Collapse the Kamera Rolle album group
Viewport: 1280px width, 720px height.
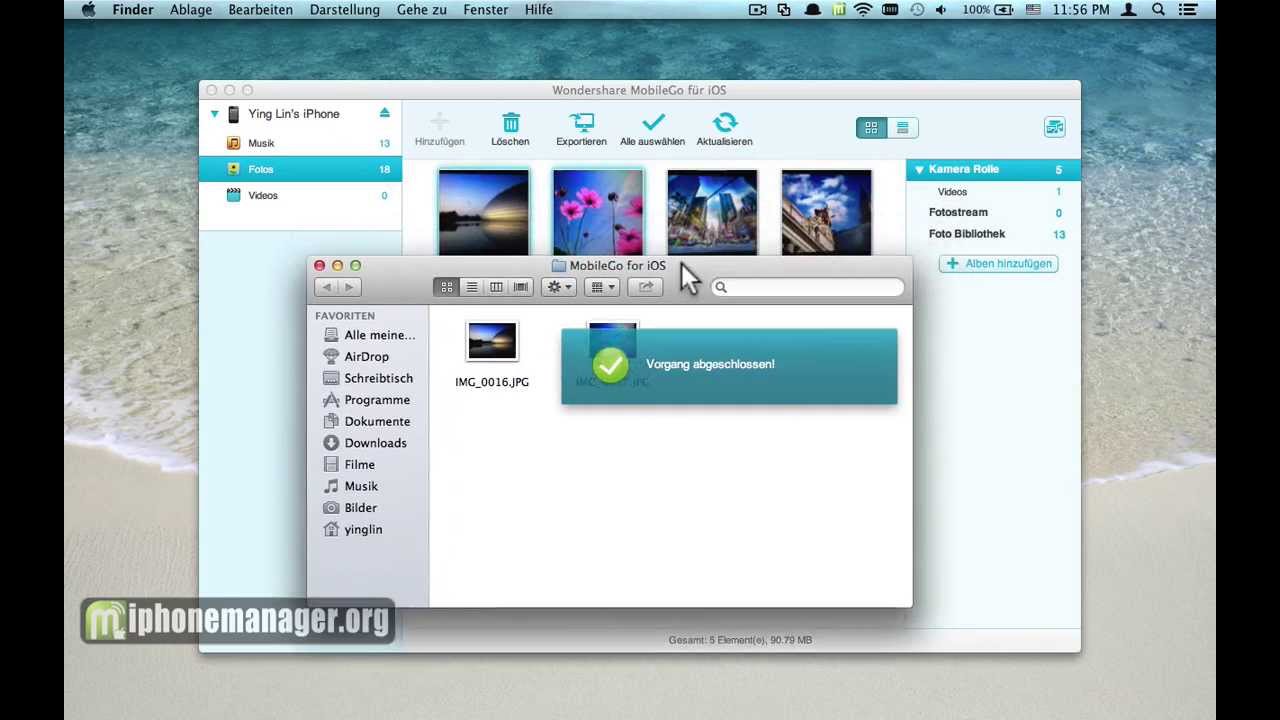pos(919,170)
